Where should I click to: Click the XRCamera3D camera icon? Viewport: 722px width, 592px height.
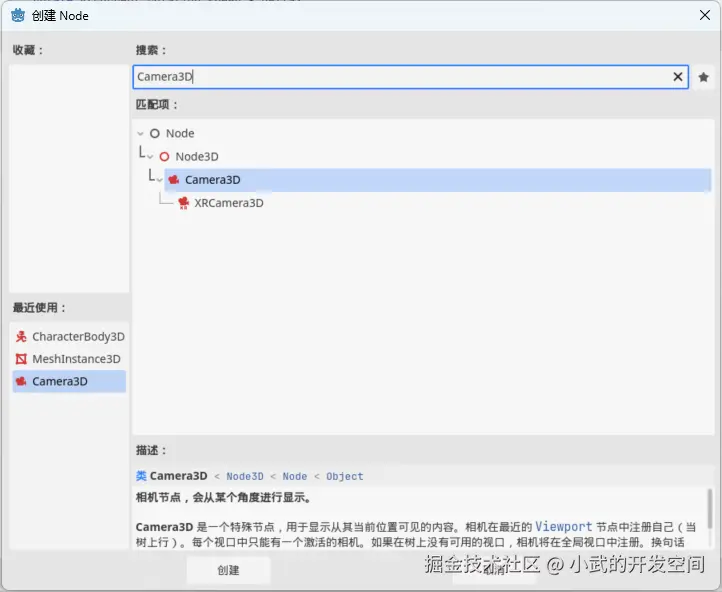(183, 203)
